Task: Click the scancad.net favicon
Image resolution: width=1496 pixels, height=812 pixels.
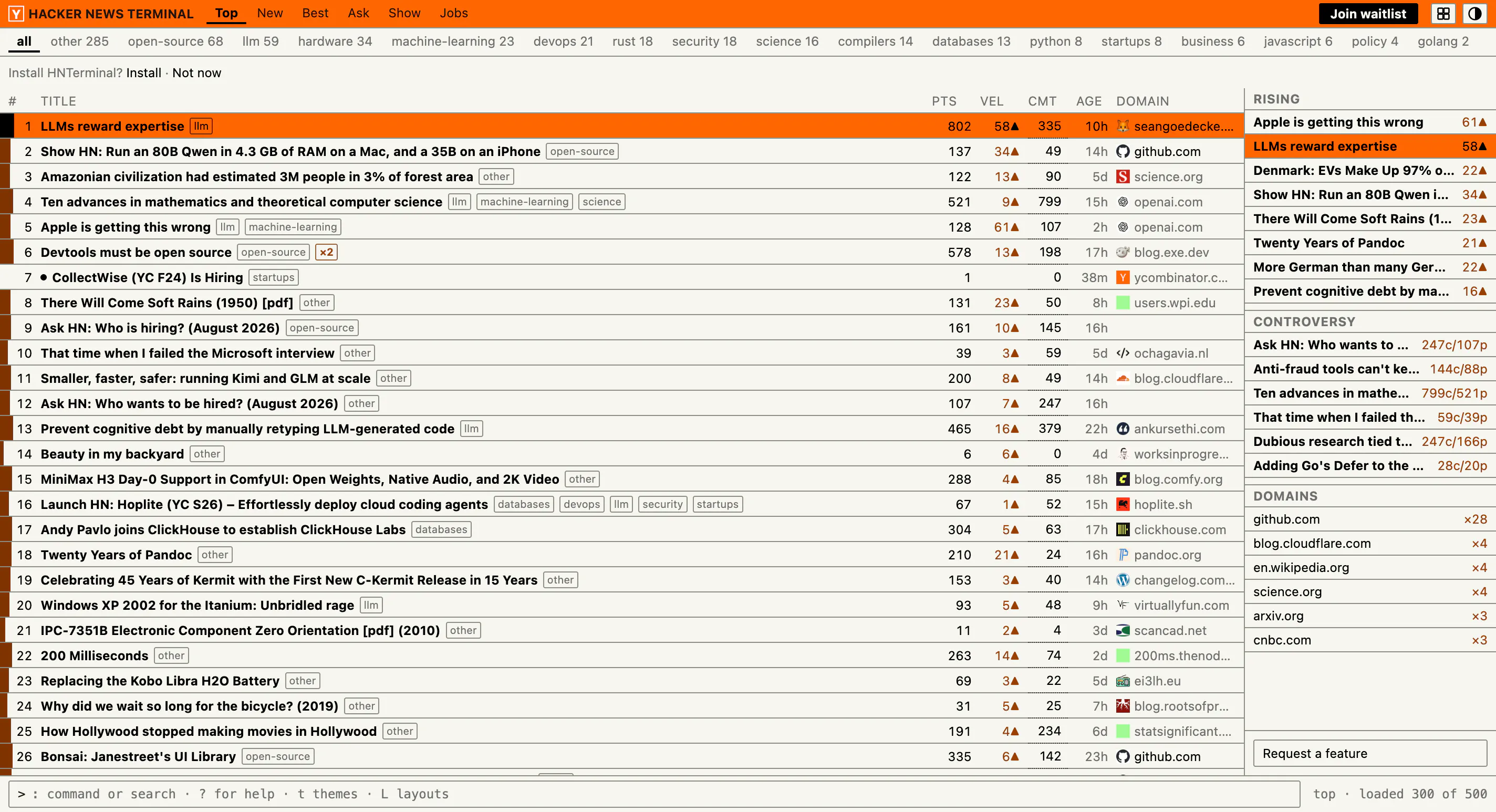Action: click(x=1123, y=630)
